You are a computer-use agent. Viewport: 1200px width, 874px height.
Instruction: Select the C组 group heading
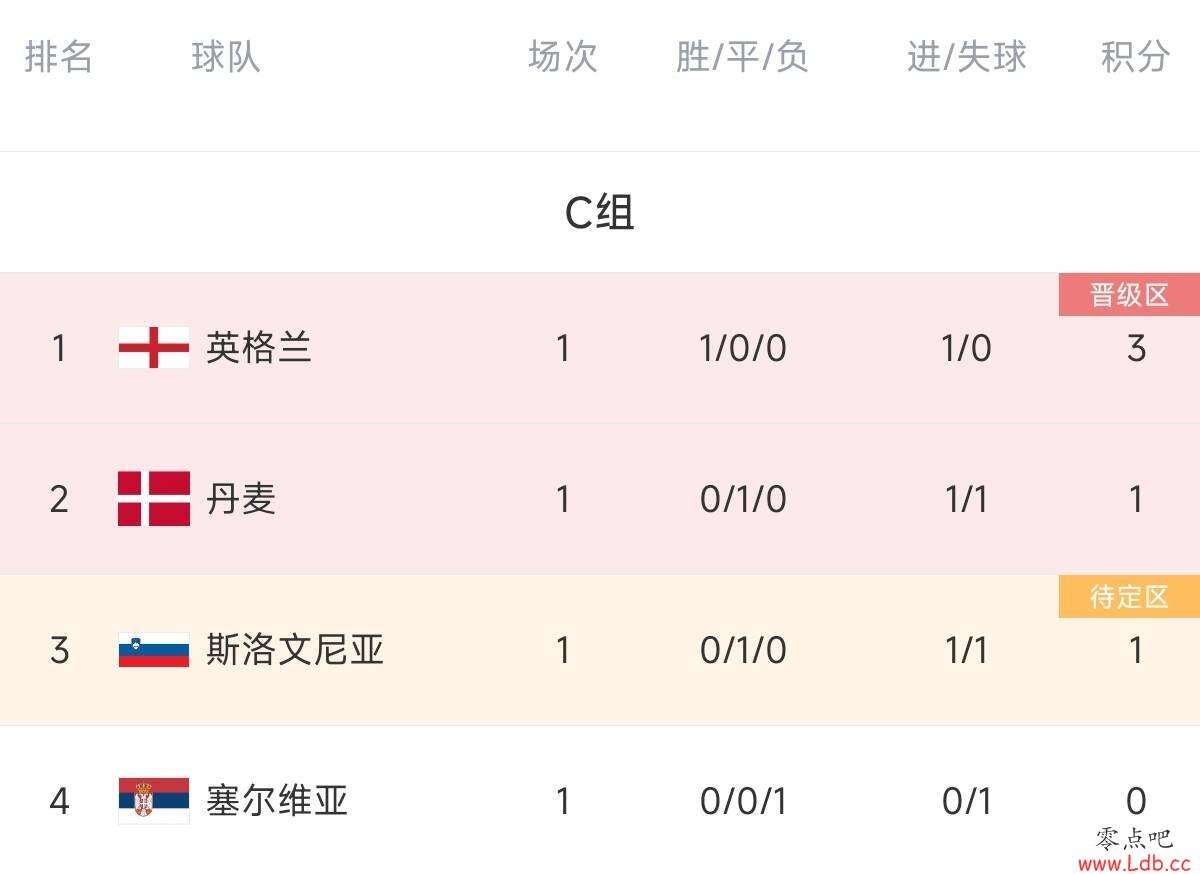pos(599,212)
